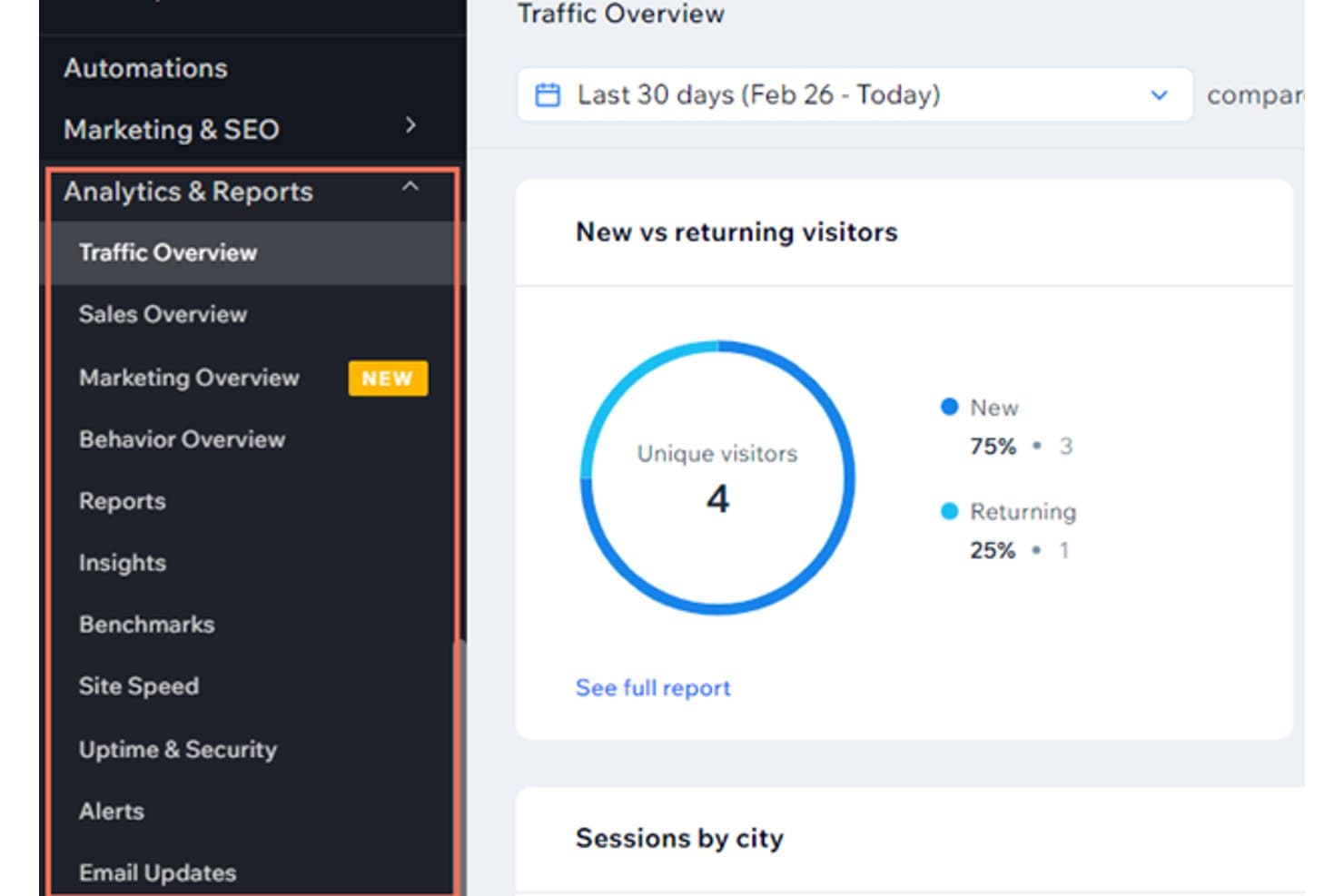Click the light blue Returning legend dot
Screen dimensions: 1344x896
(x=949, y=511)
